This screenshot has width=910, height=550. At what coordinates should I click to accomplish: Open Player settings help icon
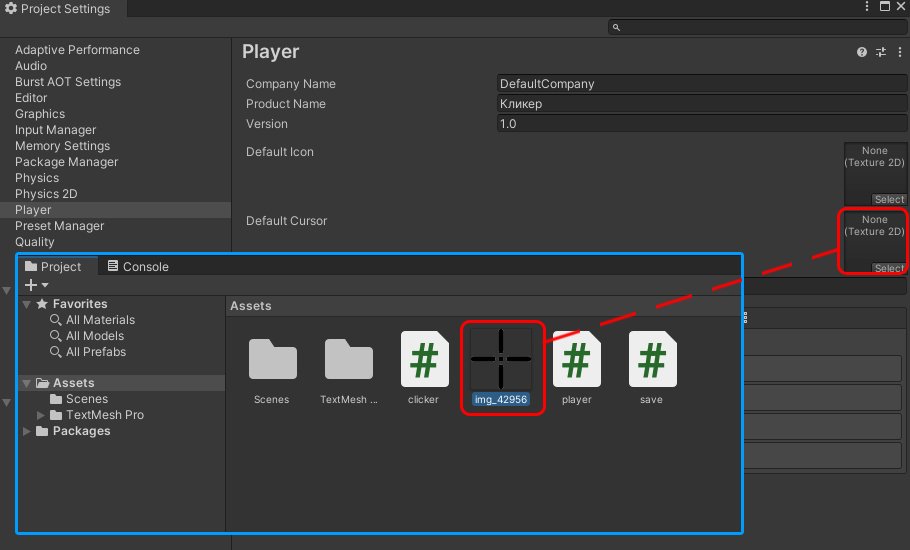[862, 52]
